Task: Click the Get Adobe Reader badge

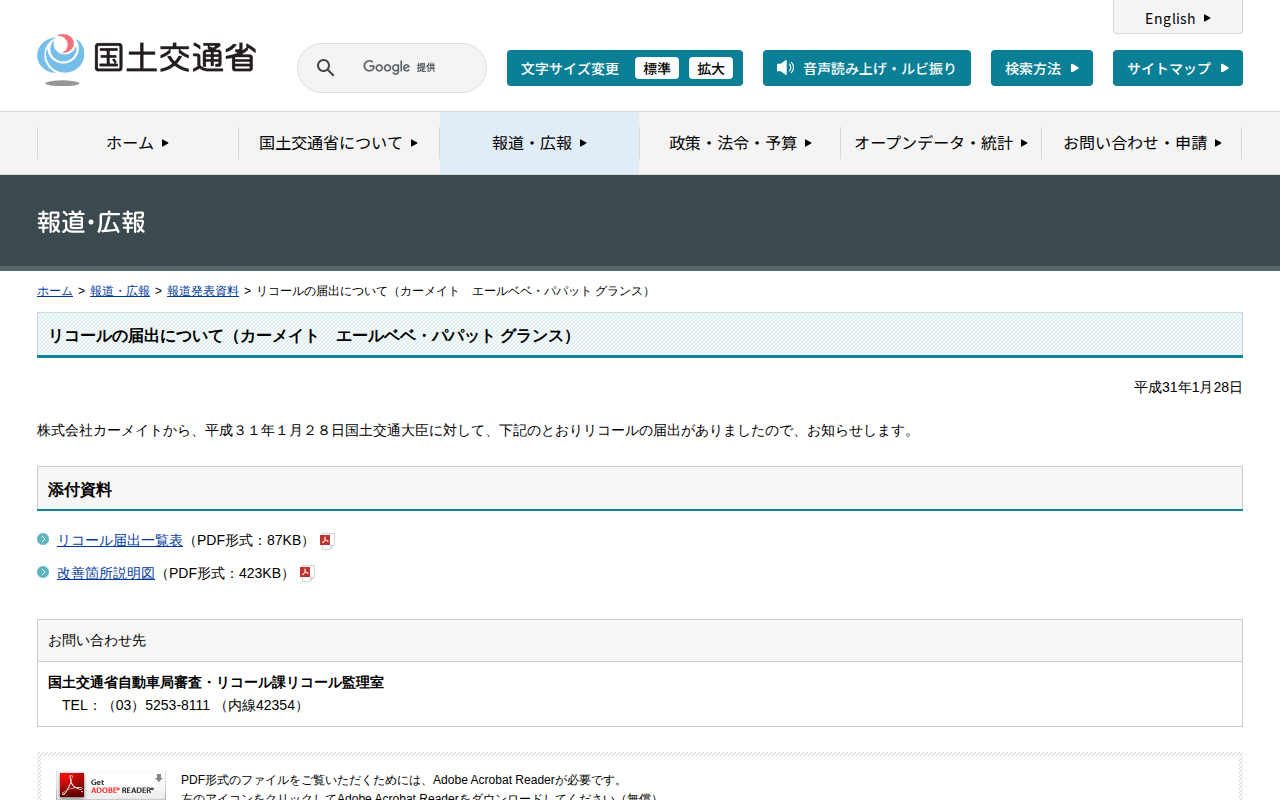Action: (111, 786)
